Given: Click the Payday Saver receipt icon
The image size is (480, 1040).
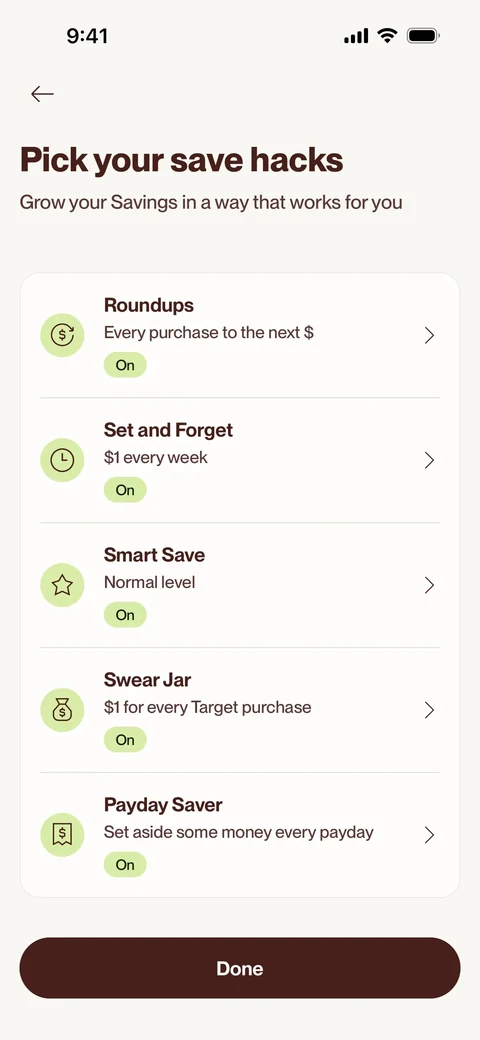Looking at the screenshot, I should pyautogui.click(x=62, y=834).
